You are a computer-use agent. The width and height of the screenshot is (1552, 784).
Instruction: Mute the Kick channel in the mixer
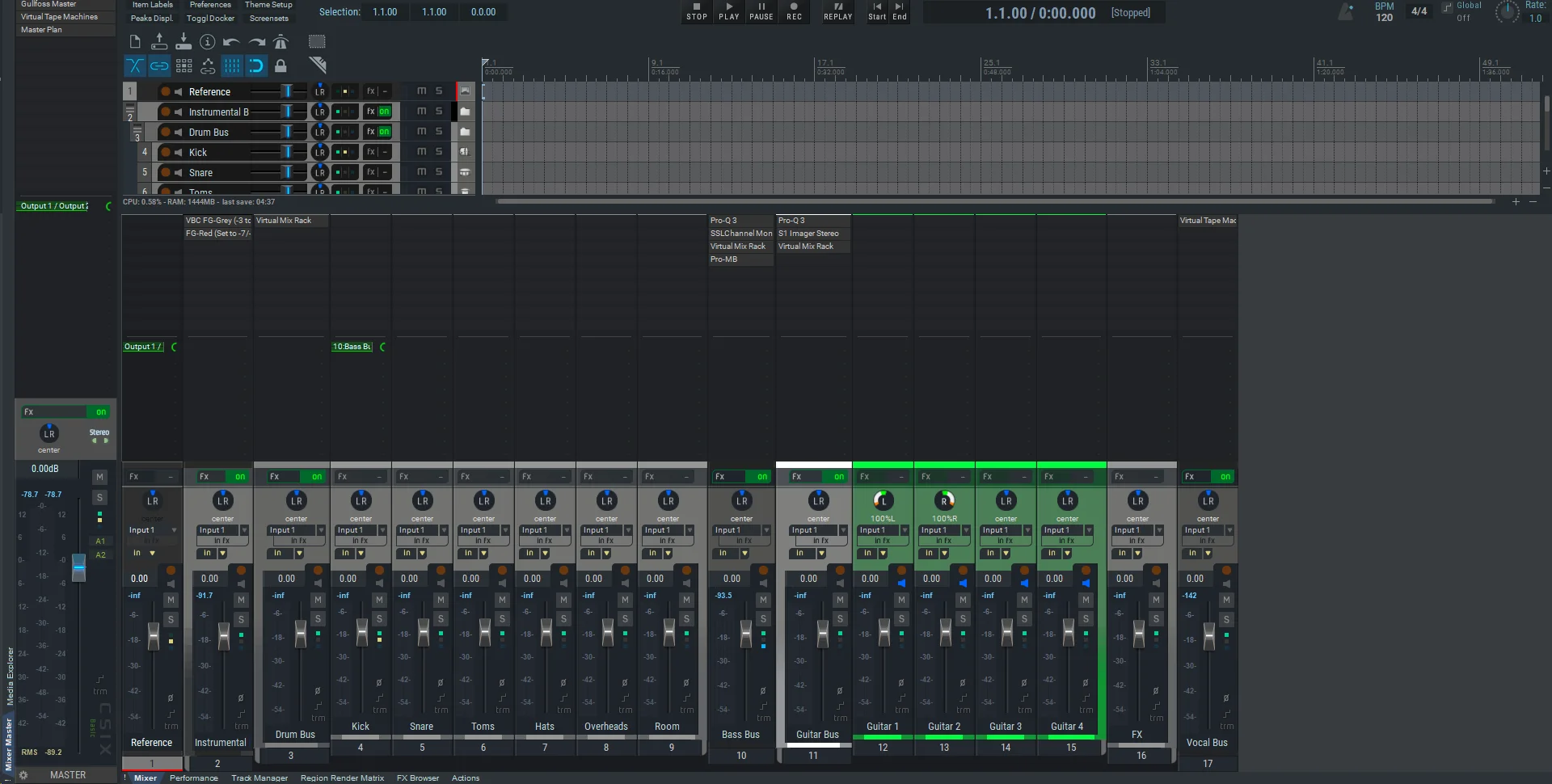(x=379, y=600)
